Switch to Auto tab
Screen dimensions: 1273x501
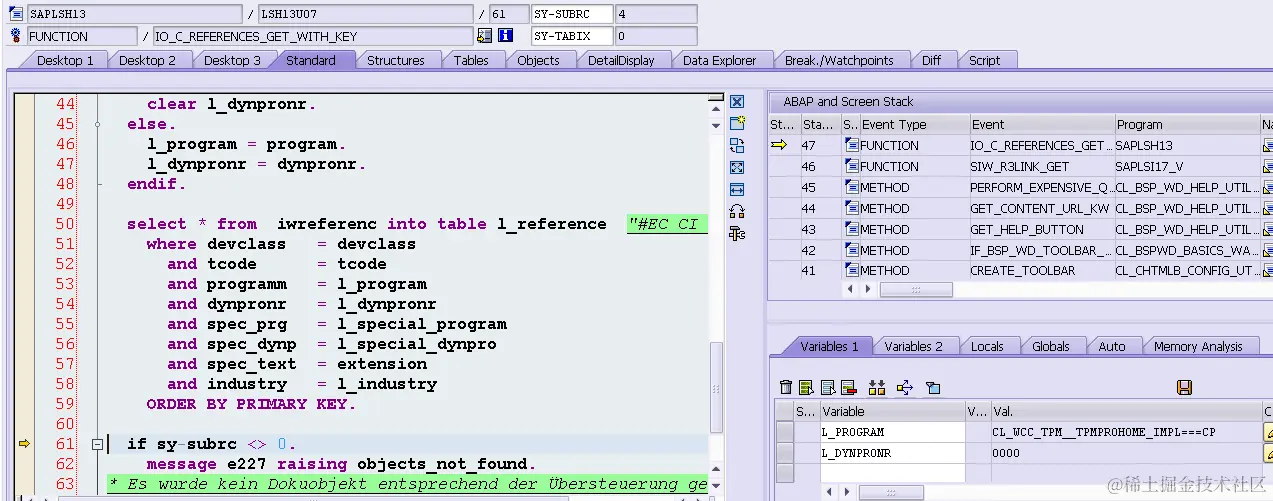1112,346
